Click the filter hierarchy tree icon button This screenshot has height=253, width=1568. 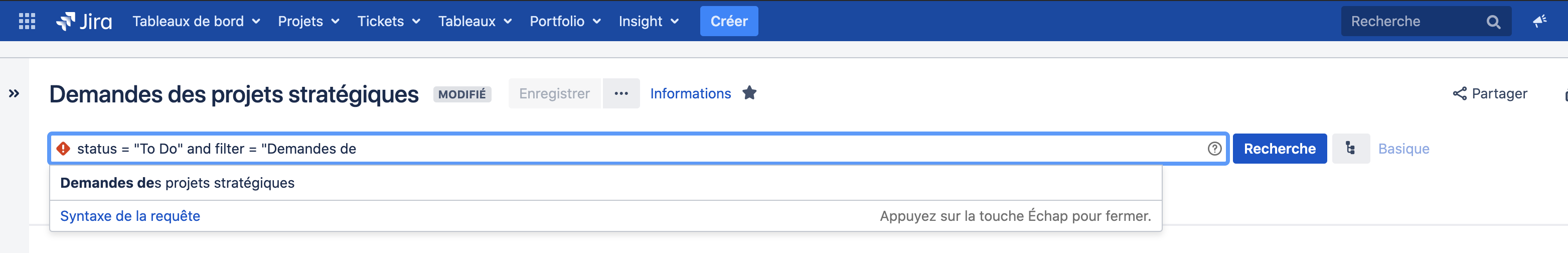(1350, 149)
